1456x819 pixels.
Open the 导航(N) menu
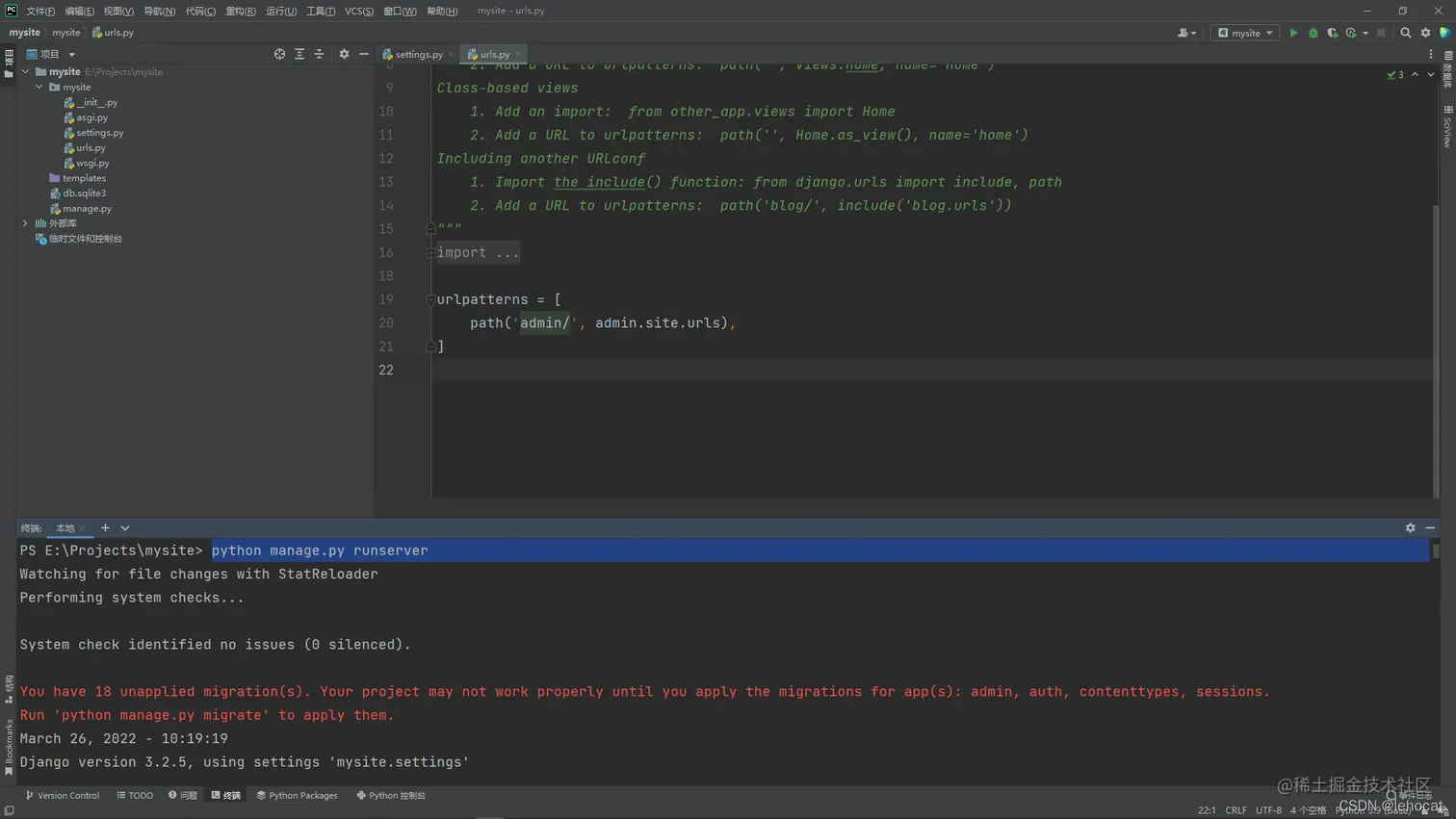point(159,11)
